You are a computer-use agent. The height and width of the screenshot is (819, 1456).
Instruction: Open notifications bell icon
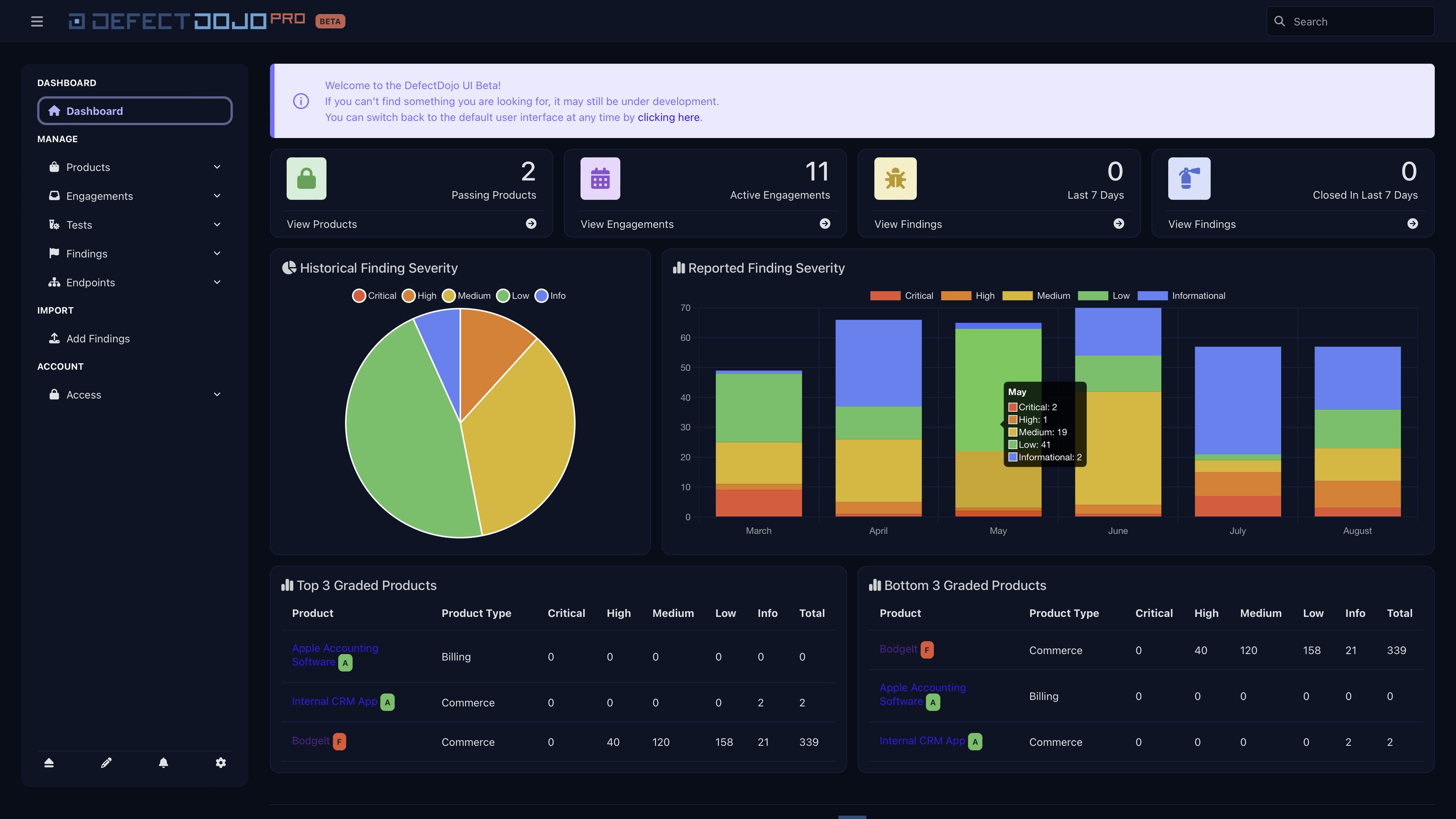(x=164, y=763)
